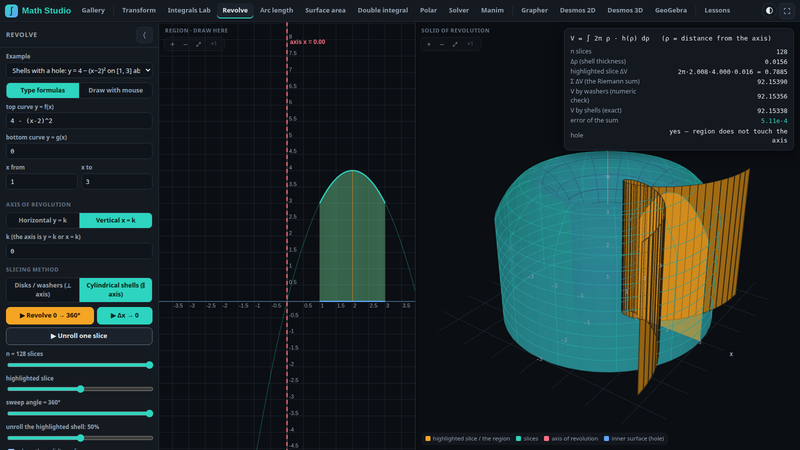Zoom in on the Solid of Revolution view
The width and height of the screenshot is (800, 450).
coord(429,44)
